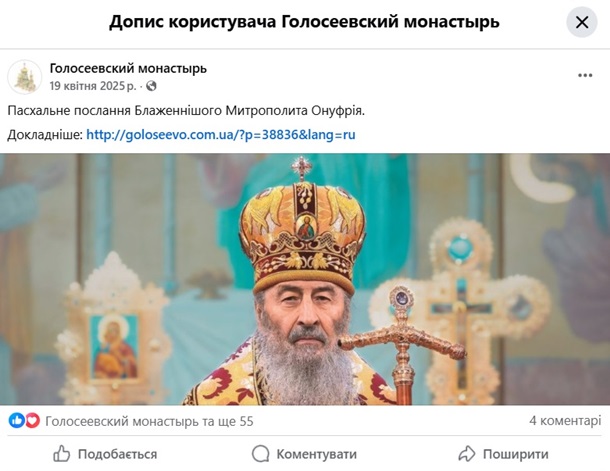The image size is (610, 471).
Task: Click the blue like reaction icon
Action: (x=17, y=420)
